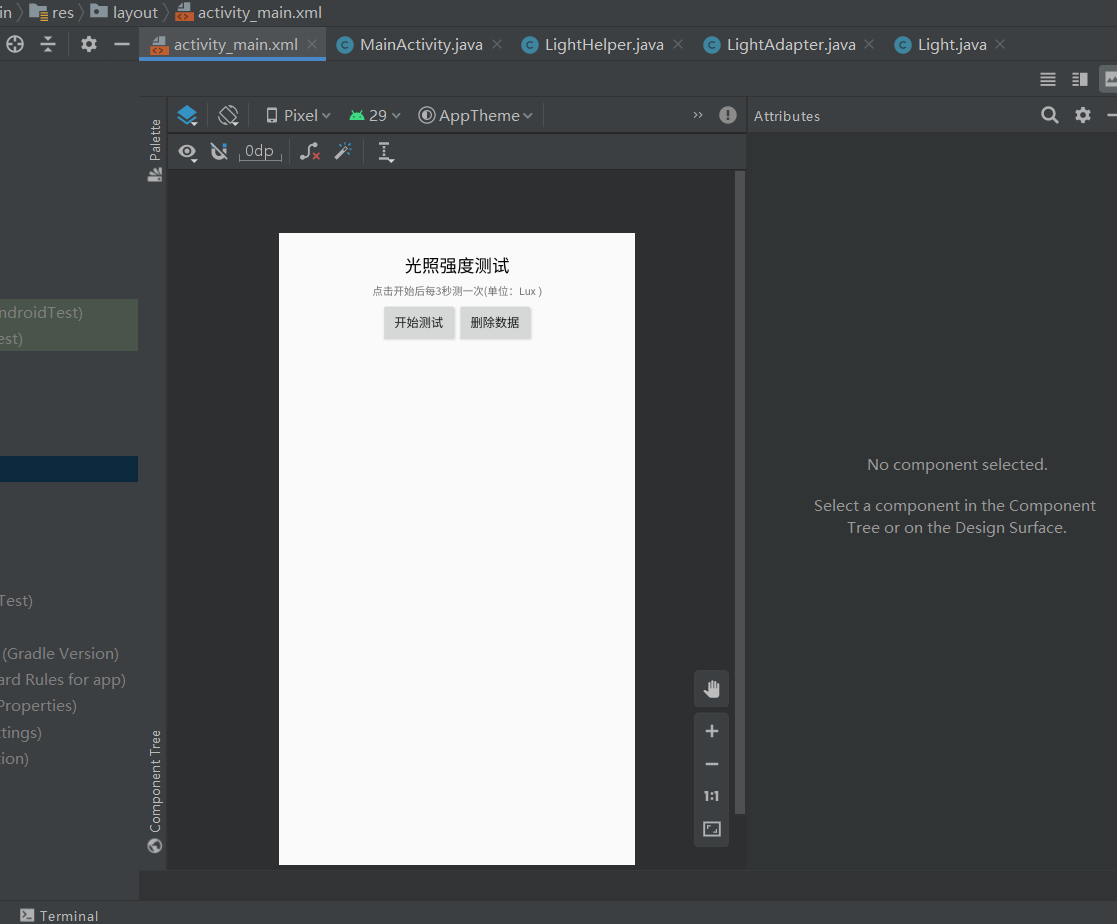Click the Select Opened File target icon
Image resolution: width=1117 pixels, height=924 pixels.
click(x=15, y=44)
